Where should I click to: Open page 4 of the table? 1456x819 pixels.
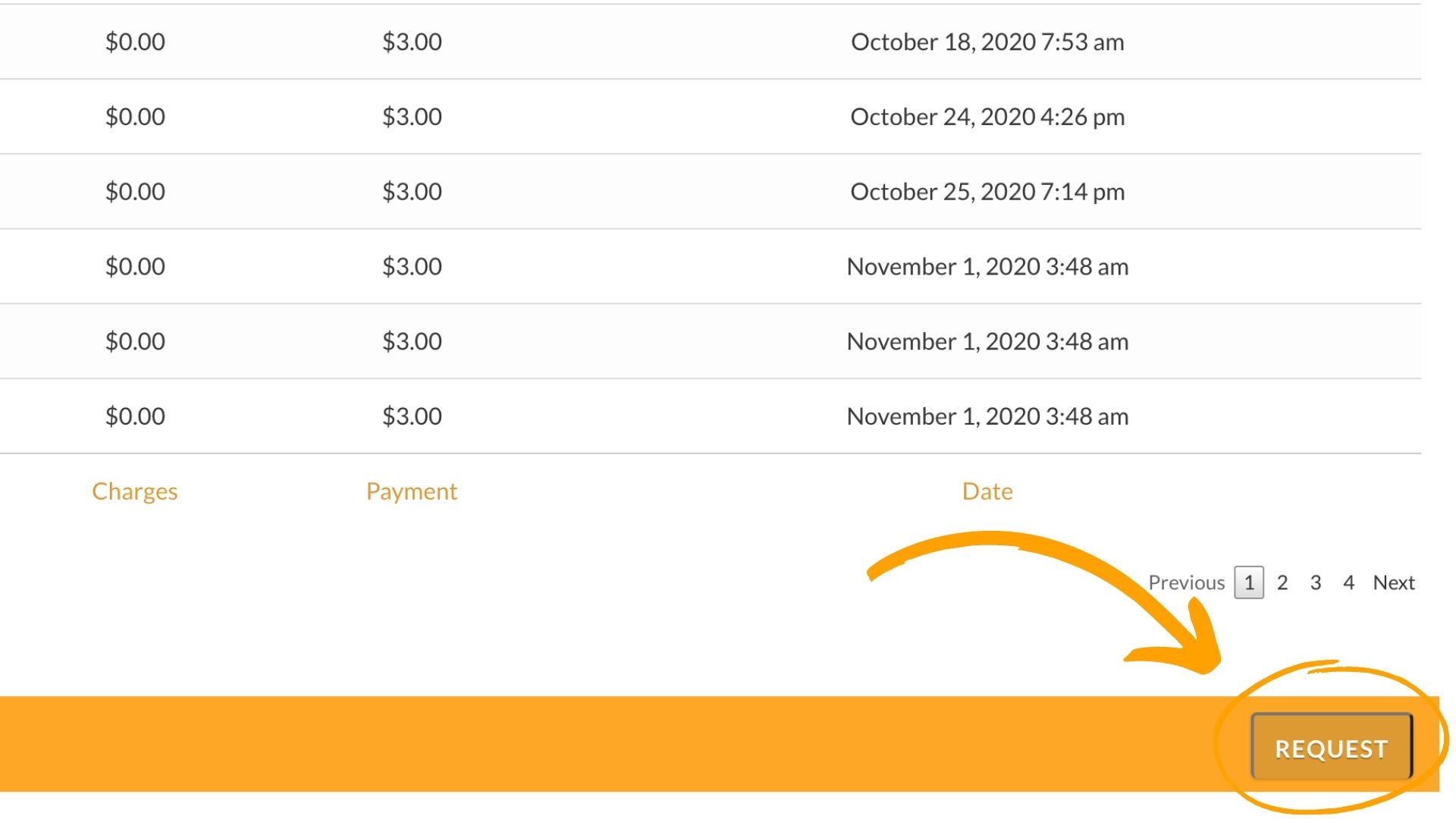1348,582
